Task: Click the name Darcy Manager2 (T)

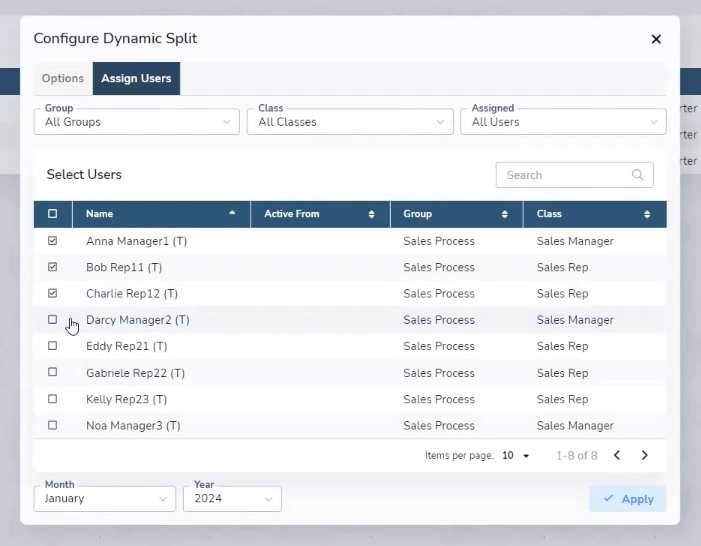Action: click(x=138, y=320)
